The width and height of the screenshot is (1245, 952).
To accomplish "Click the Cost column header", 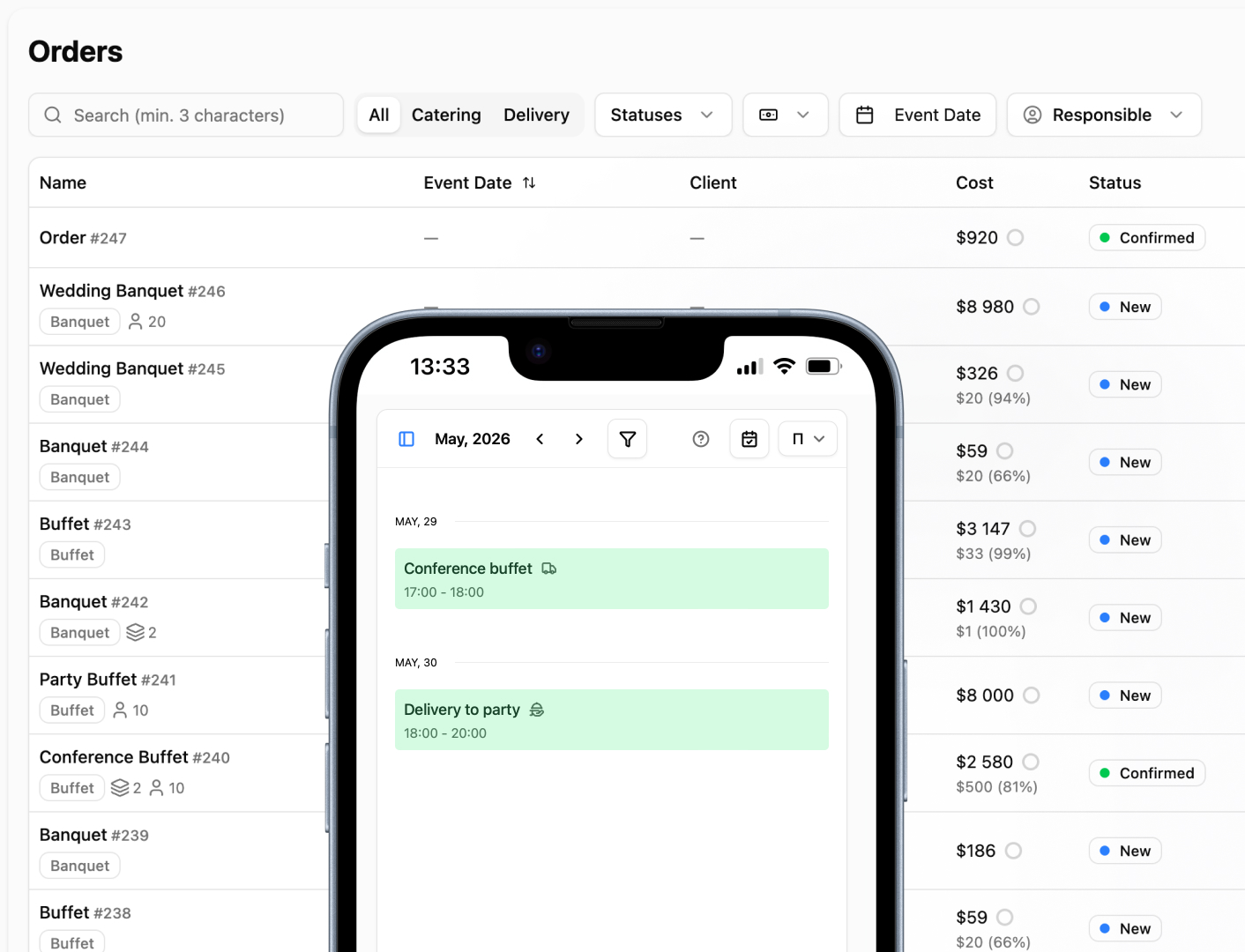I will [x=974, y=183].
